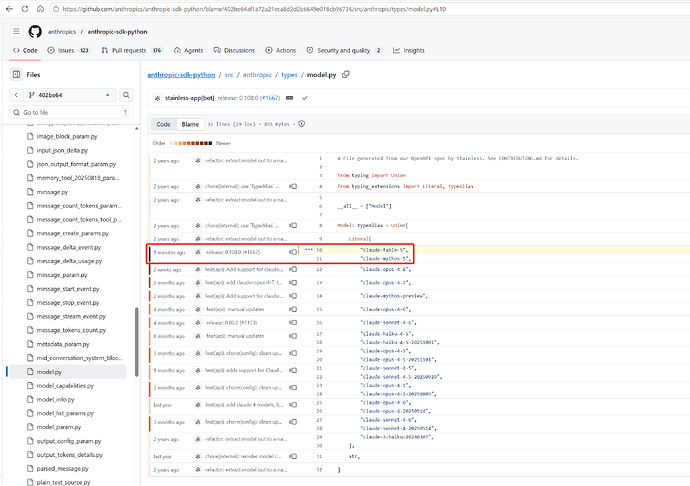Open Security and quality tab
Image resolution: width=690 pixels, height=486 pixels.
(344, 50)
